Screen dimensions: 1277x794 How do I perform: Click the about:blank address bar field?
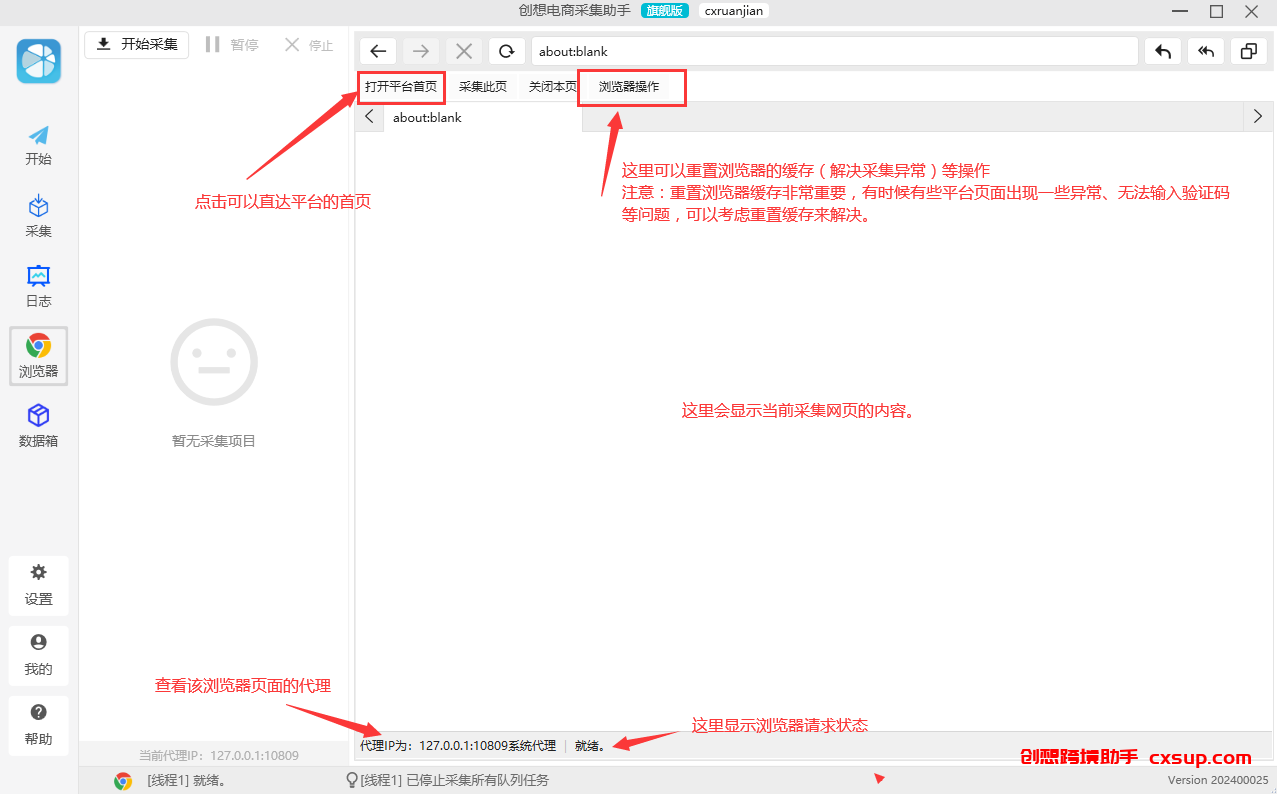pyautogui.click(x=834, y=51)
